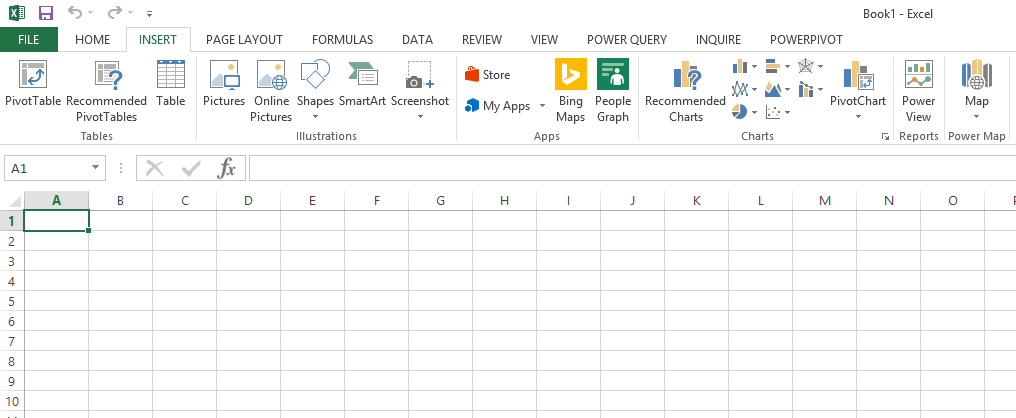Open the combo chart dropdown

(820, 89)
